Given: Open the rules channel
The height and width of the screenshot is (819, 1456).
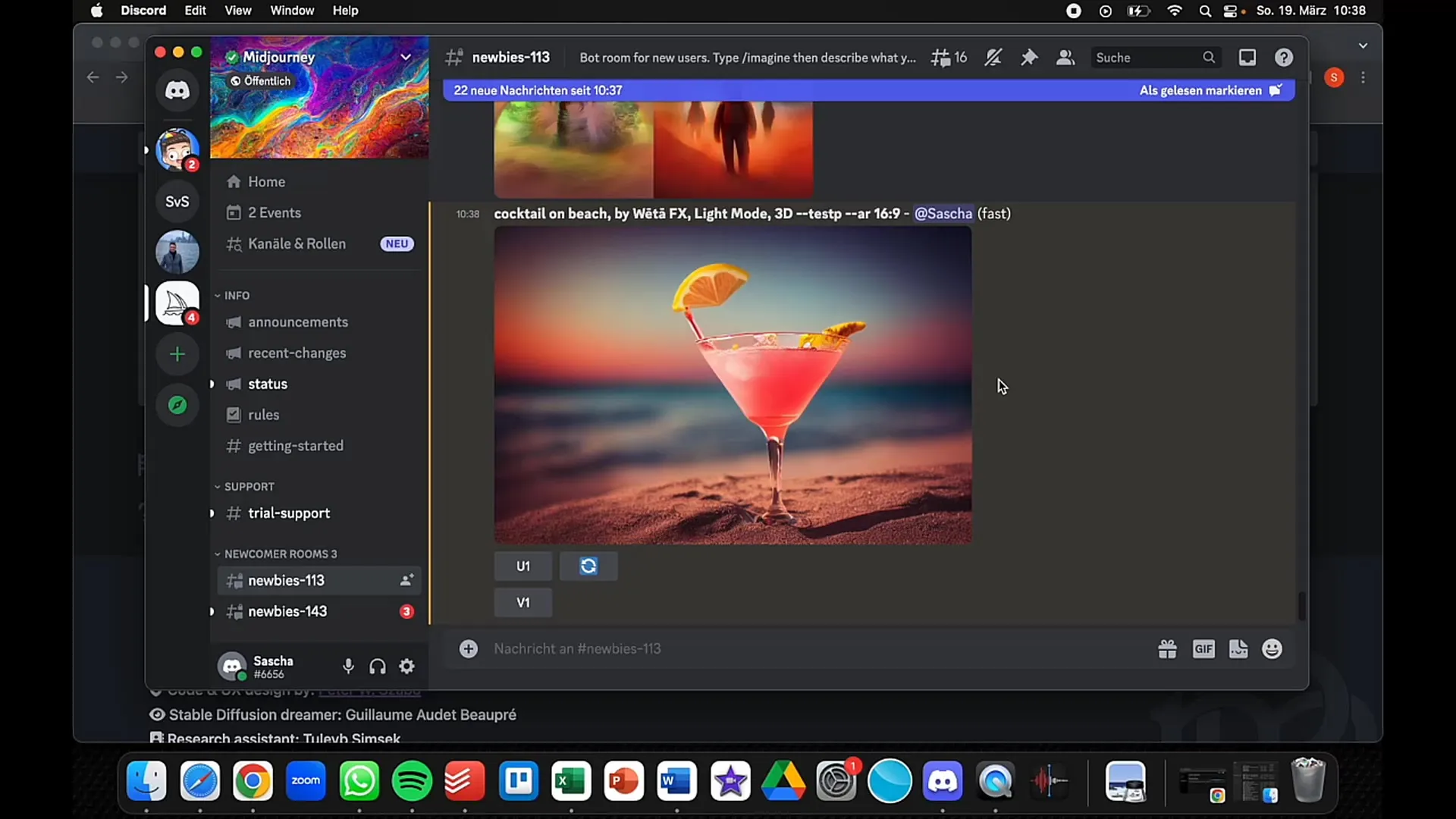Looking at the screenshot, I should pyautogui.click(x=319, y=416).
